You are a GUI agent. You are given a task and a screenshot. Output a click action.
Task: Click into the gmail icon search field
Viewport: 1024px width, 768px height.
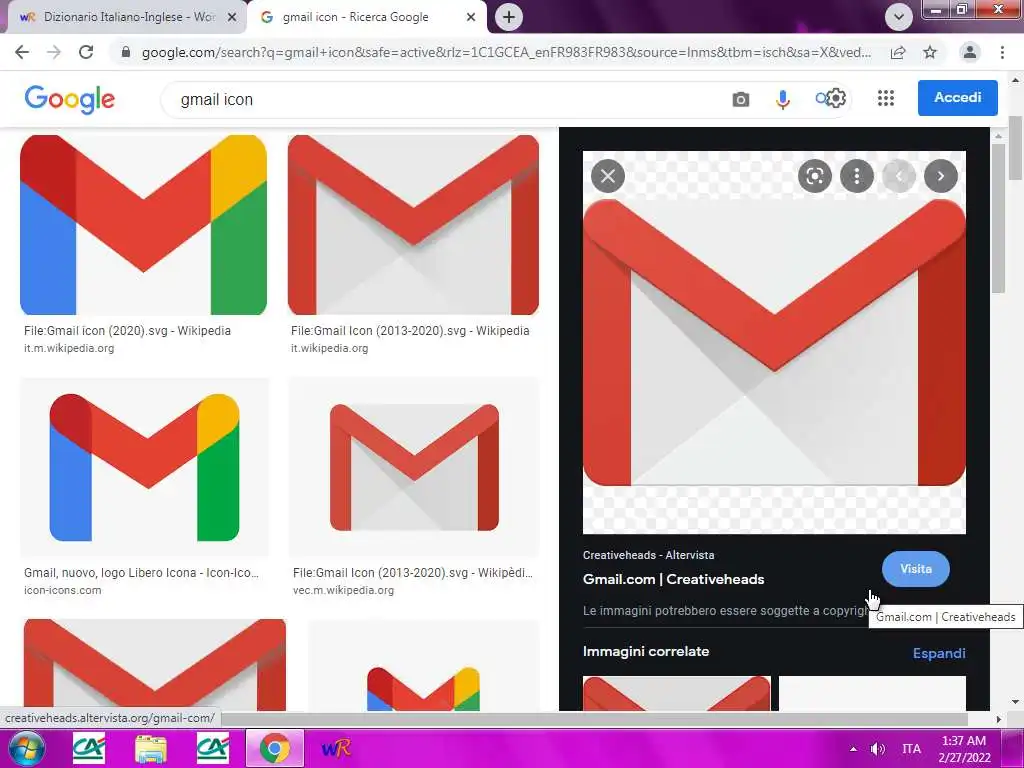point(444,99)
